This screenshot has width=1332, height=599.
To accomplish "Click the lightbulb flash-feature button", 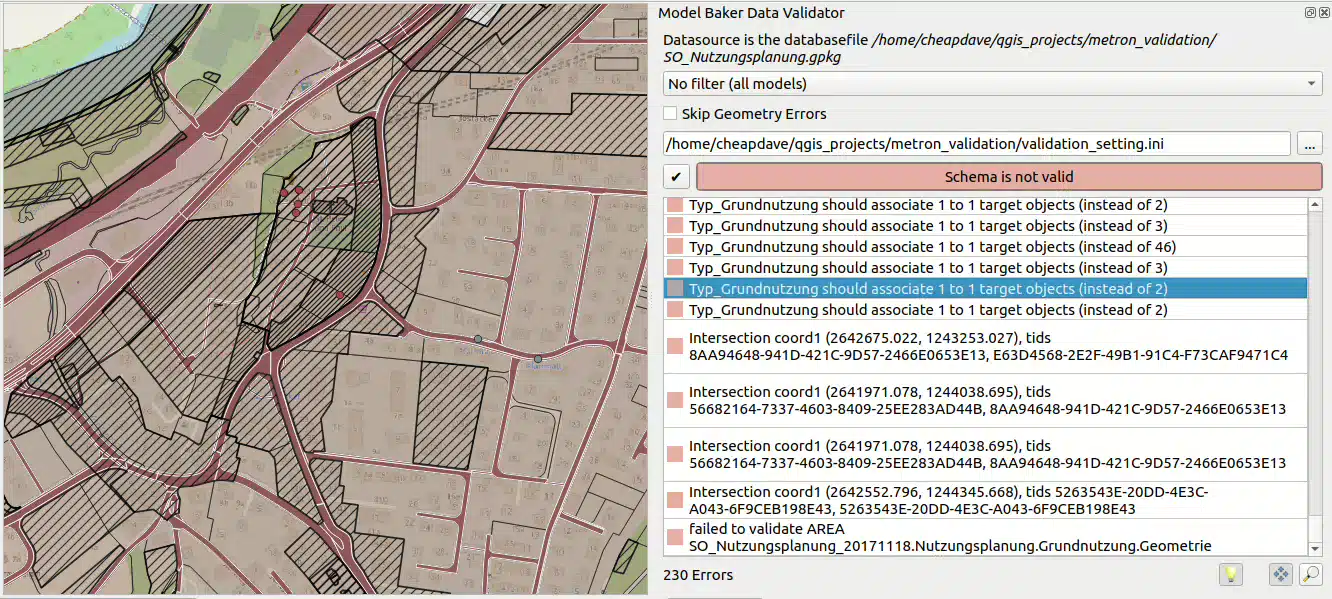I will tap(1230, 574).
